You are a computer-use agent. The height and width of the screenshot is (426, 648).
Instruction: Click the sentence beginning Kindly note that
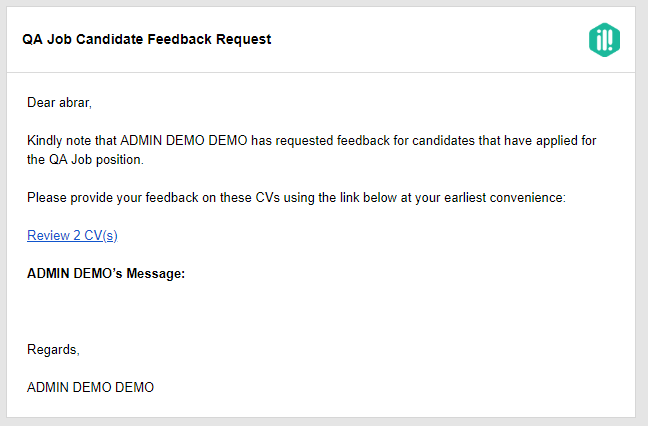(312, 150)
